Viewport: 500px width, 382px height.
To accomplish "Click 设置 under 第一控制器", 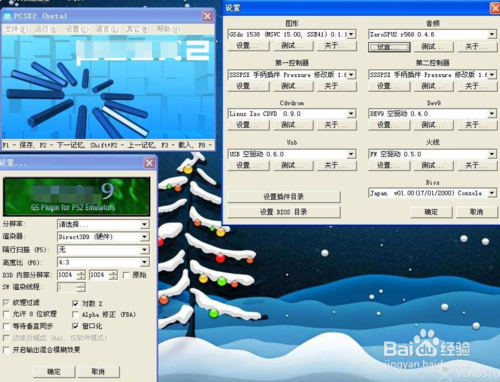I will 248,86.
